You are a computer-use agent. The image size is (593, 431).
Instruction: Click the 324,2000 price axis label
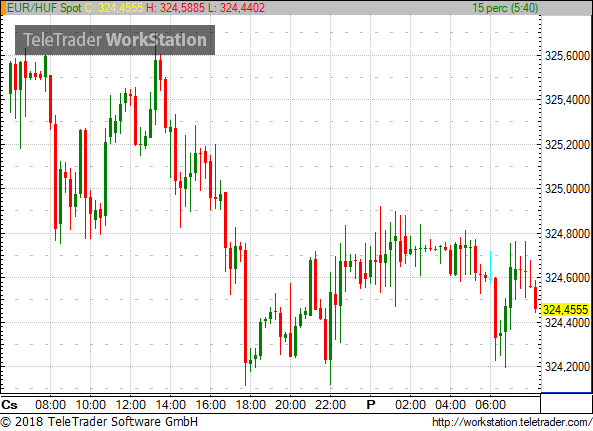567,366
